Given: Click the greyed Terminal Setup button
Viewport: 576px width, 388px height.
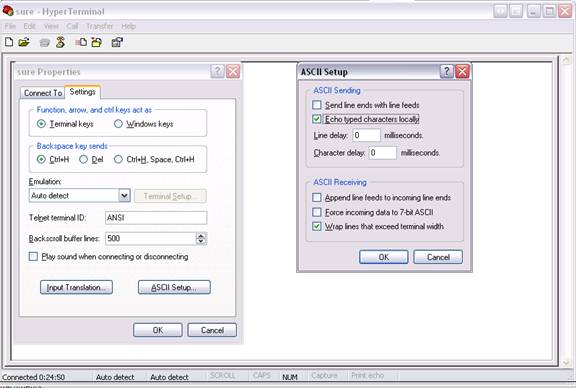Looking at the screenshot, I should point(170,196).
